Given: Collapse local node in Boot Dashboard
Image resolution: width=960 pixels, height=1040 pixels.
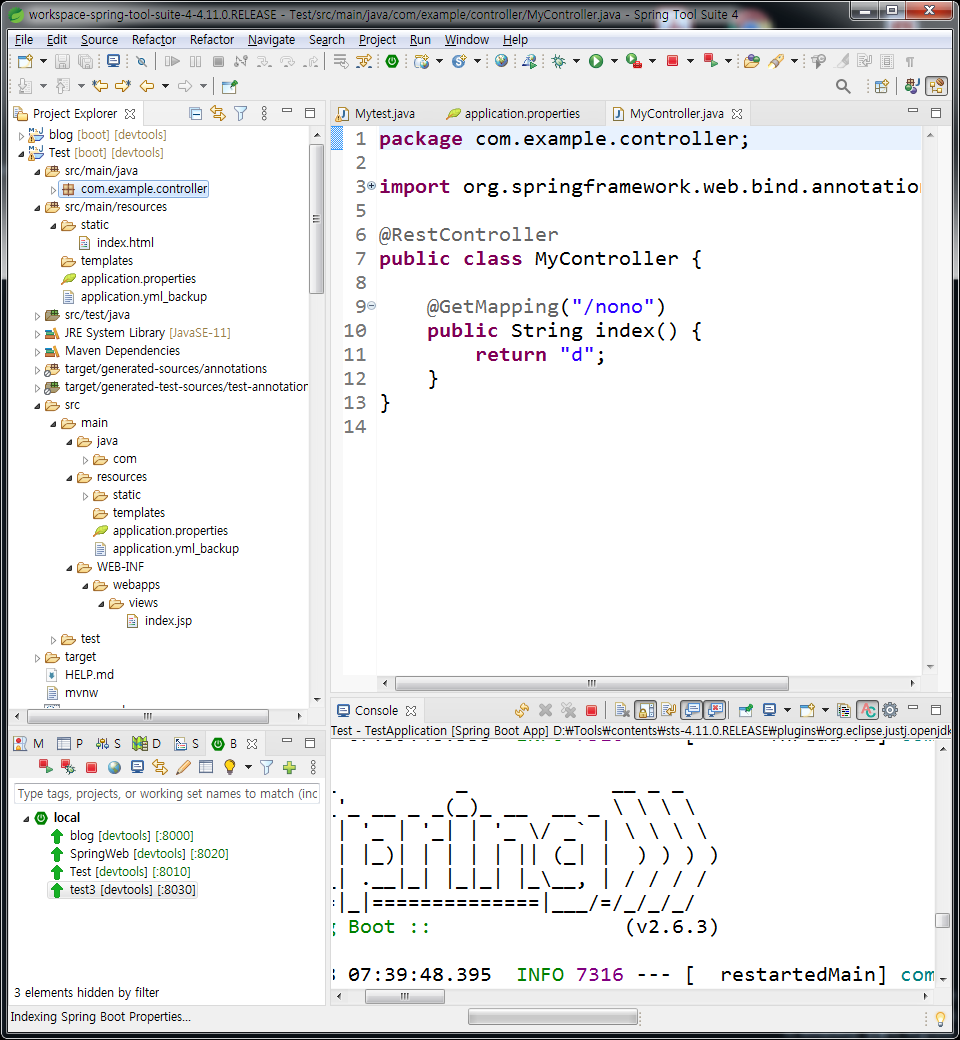Looking at the screenshot, I should [27, 818].
